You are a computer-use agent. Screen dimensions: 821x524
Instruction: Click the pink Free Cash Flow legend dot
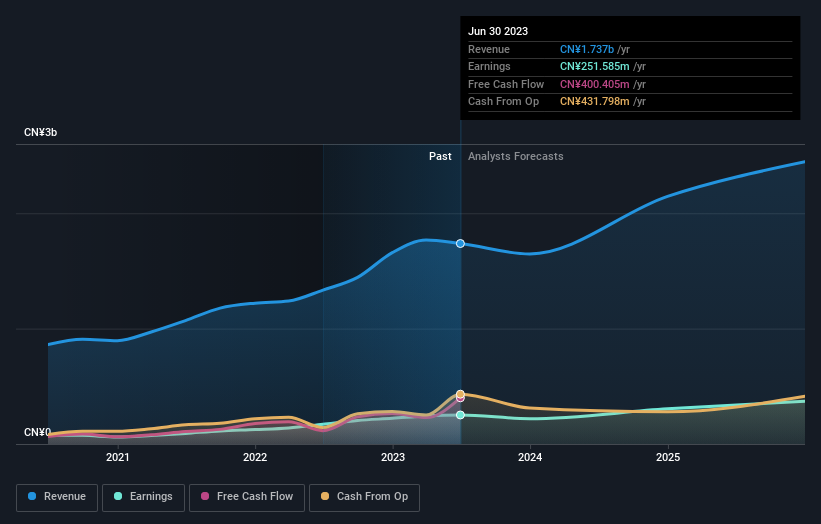(205, 496)
